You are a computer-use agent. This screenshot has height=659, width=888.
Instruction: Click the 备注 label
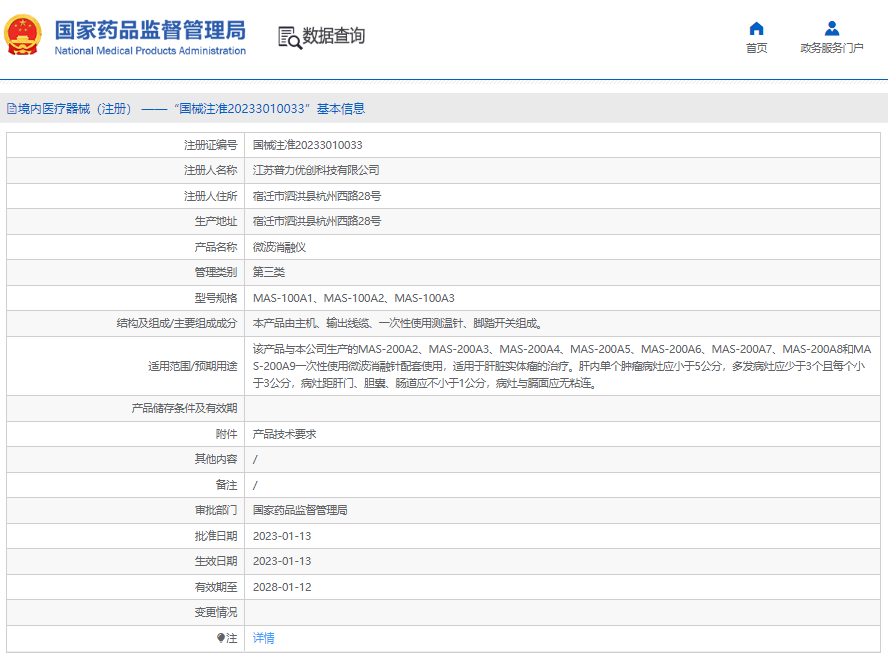pos(227,485)
